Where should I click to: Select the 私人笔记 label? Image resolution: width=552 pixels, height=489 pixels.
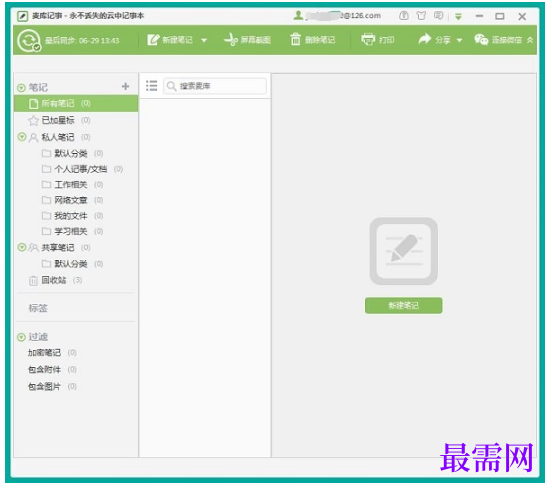pos(58,137)
